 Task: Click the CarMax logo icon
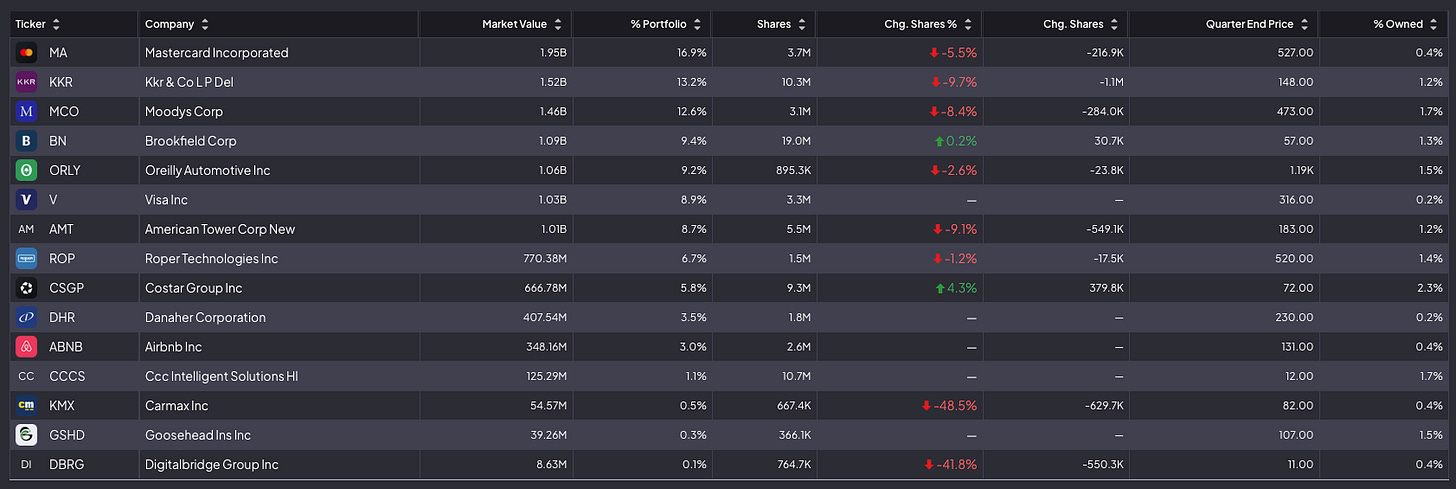[x=27, y=406]
